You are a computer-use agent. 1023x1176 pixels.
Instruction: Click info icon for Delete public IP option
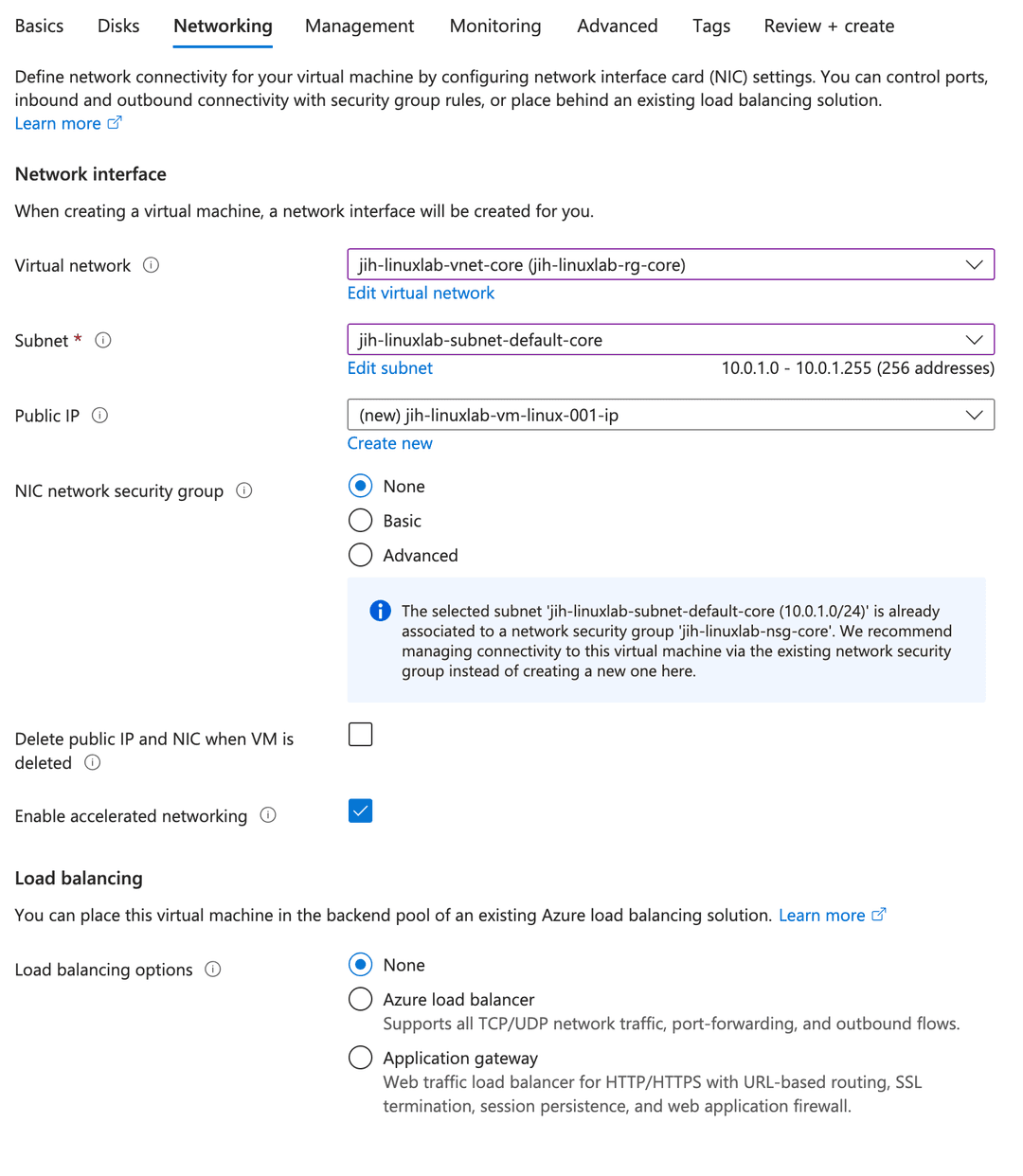click(x=92, y=762)
